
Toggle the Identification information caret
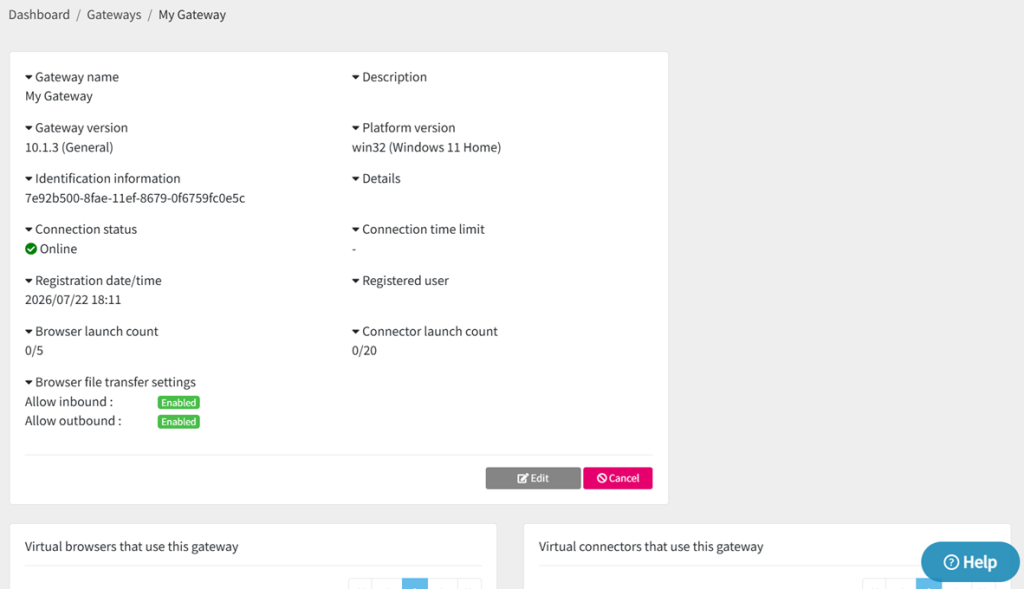click(29, 179)
